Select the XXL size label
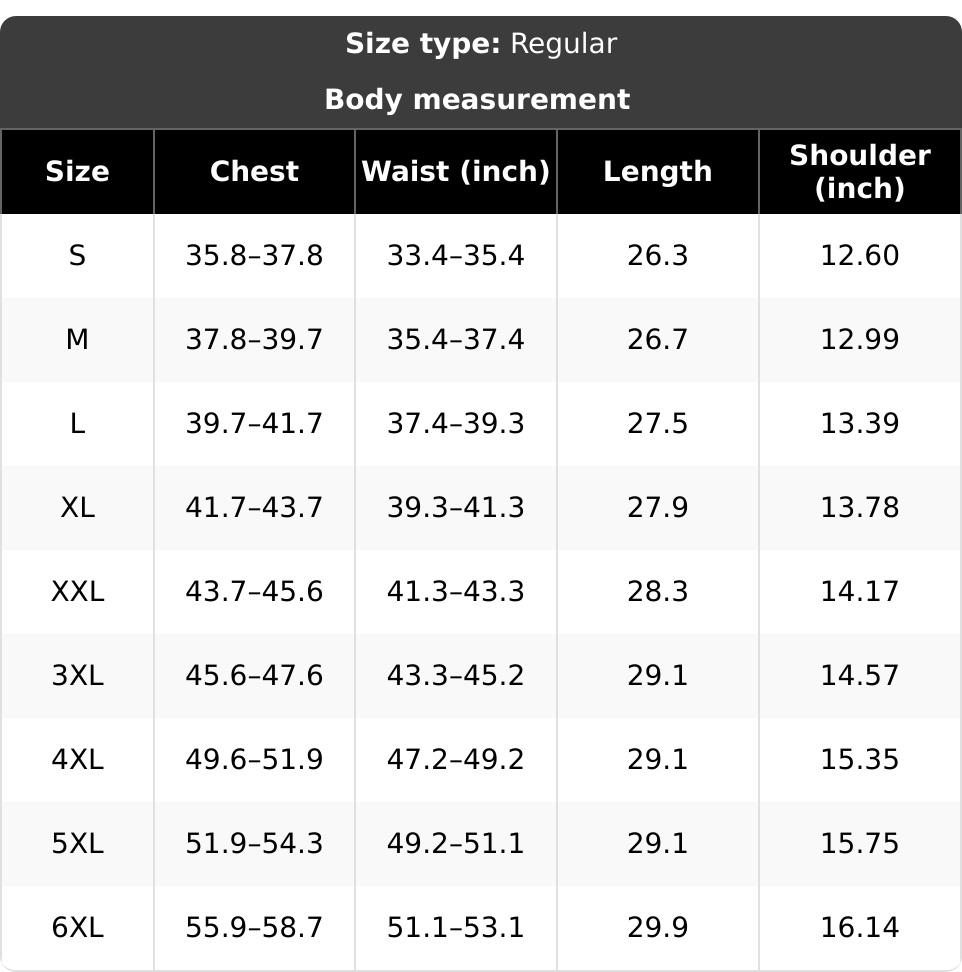The height and width of the screenshot is (972, 962). pyautogui.click(x=77, y=591)
